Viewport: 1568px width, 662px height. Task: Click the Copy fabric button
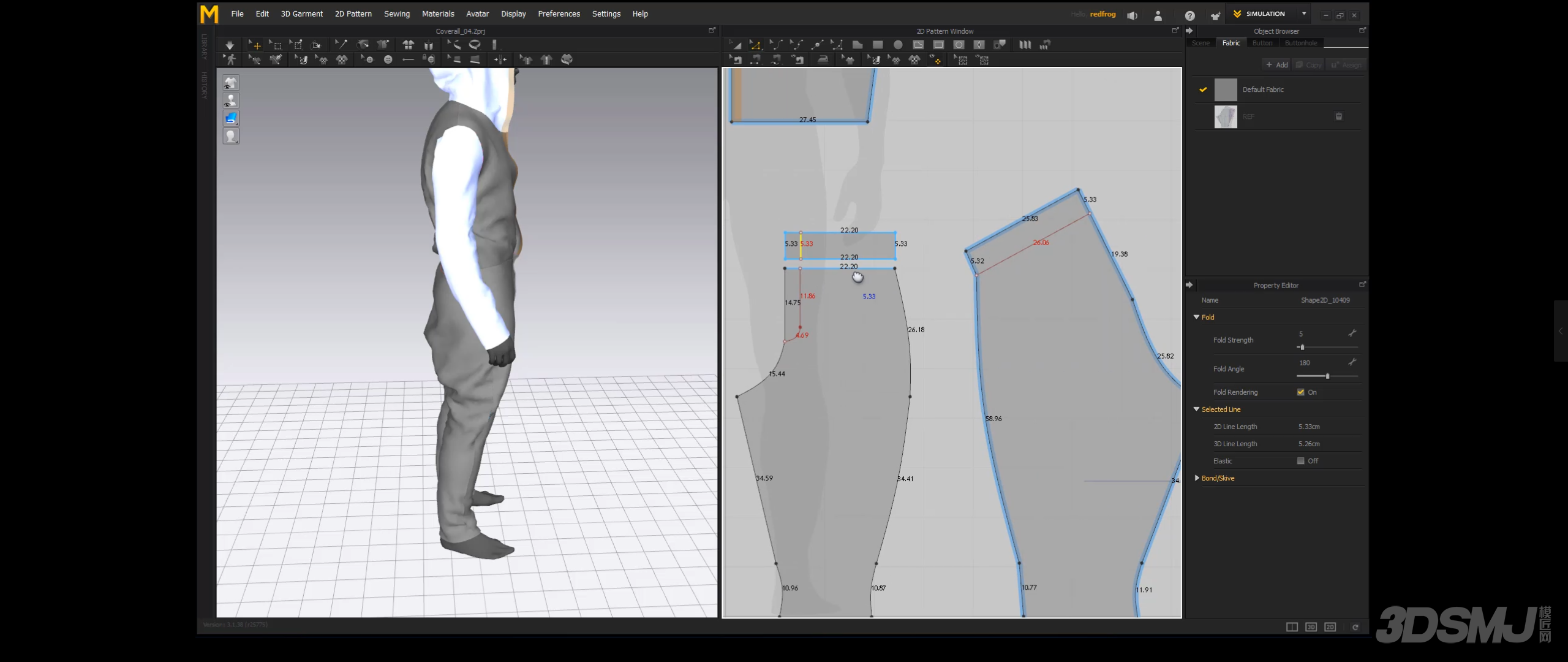point(1309,64)
